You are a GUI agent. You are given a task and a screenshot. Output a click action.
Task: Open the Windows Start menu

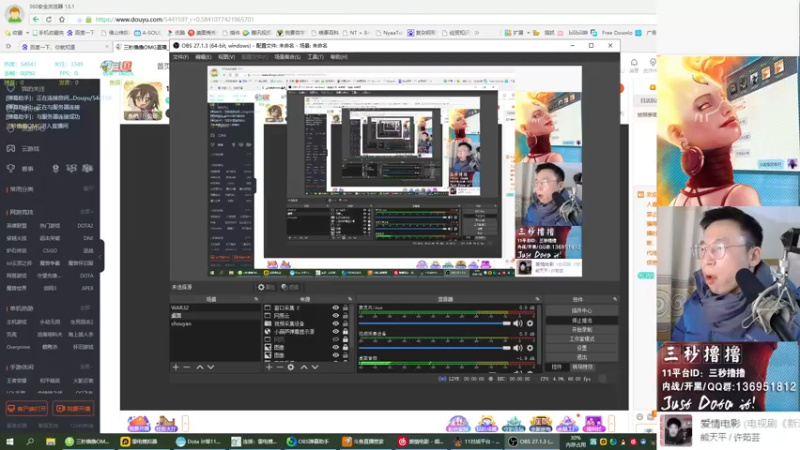pyautogui.click(x=10, y=442)
